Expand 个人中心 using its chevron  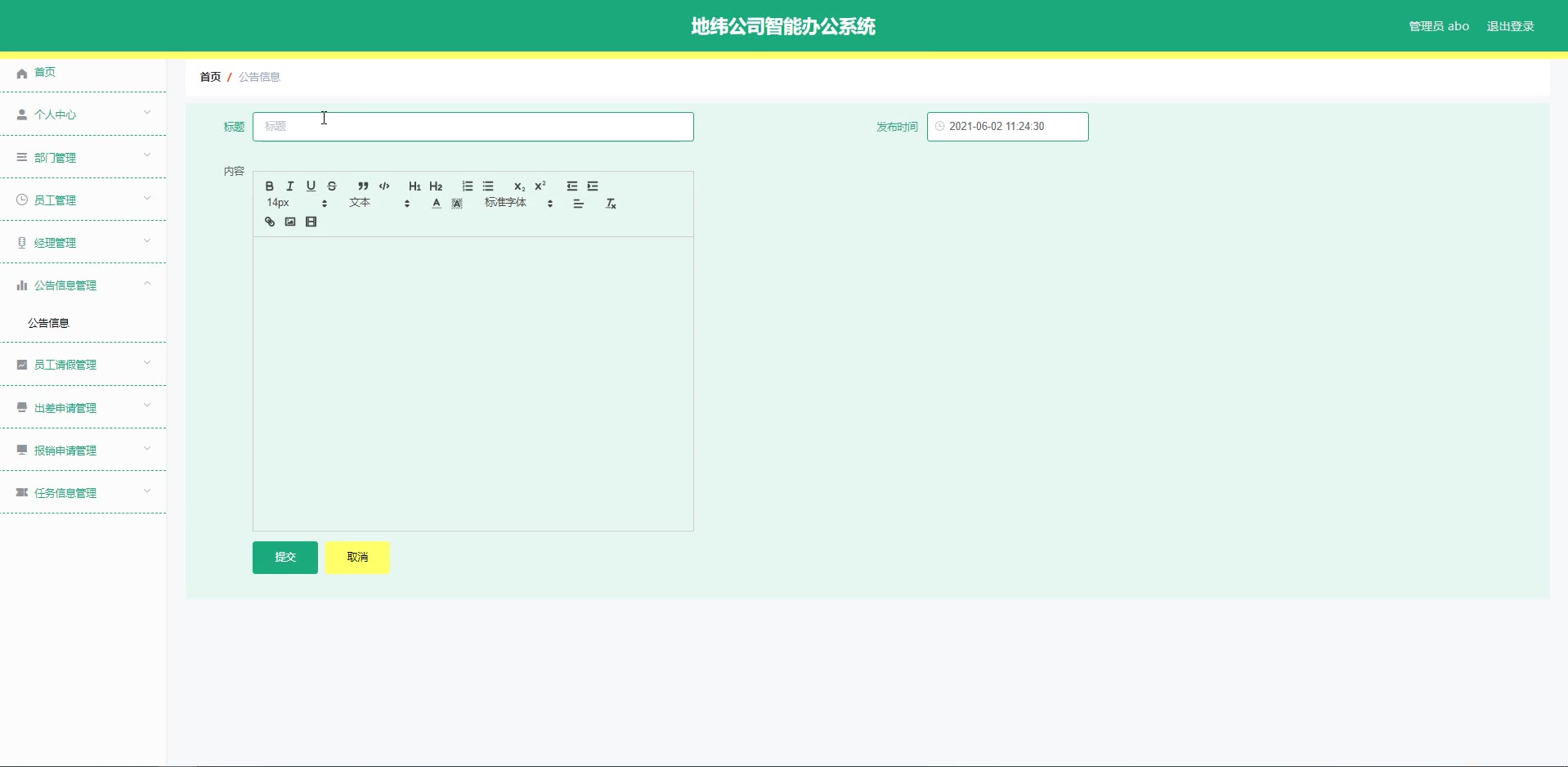point(147,113)
